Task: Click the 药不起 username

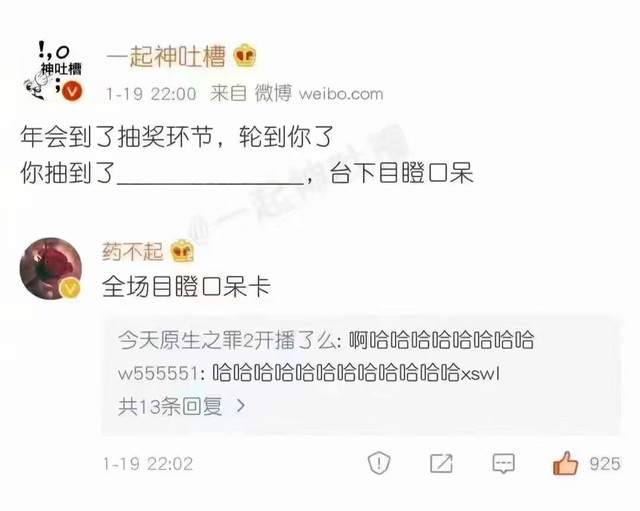Action: 132,251
